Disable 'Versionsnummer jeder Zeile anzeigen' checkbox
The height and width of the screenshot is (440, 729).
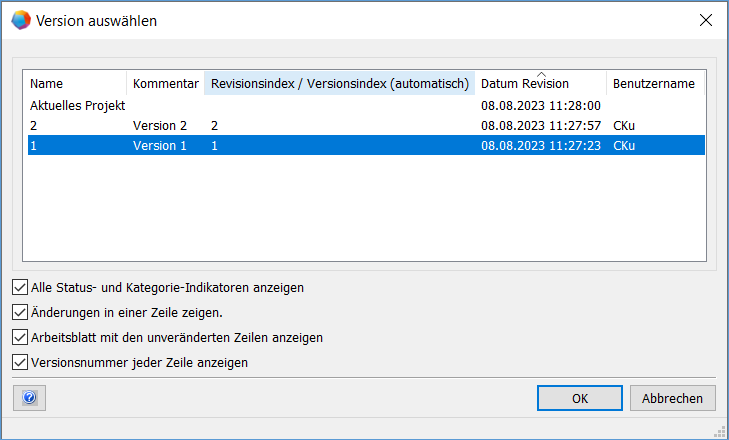tap(20, 362)
